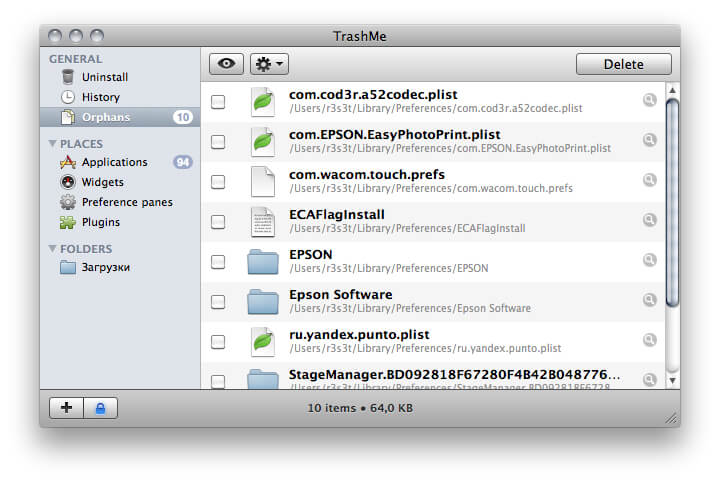Click the blue lock button
Image resolution: width=720 pixels, height=482 pixels.
tap(100, 408)
